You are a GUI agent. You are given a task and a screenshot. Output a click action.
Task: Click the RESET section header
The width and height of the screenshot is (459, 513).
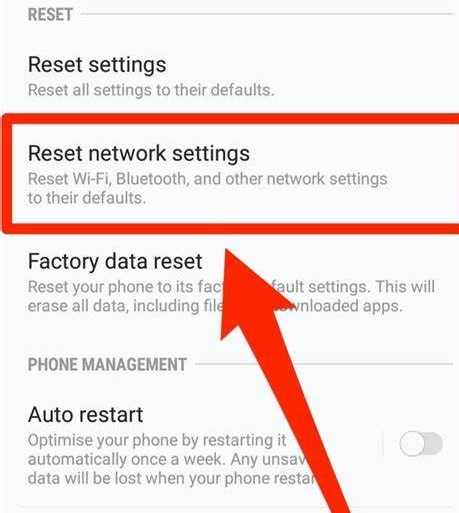50,15
